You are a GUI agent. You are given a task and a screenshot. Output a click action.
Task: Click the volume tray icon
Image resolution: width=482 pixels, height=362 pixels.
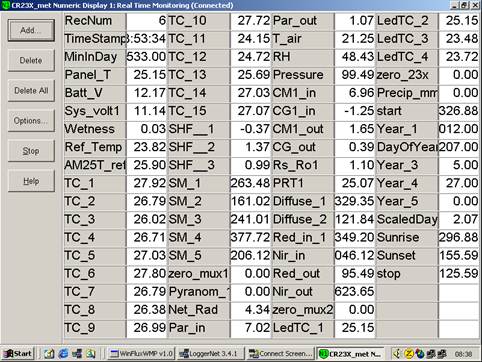[x=397, y=354]
